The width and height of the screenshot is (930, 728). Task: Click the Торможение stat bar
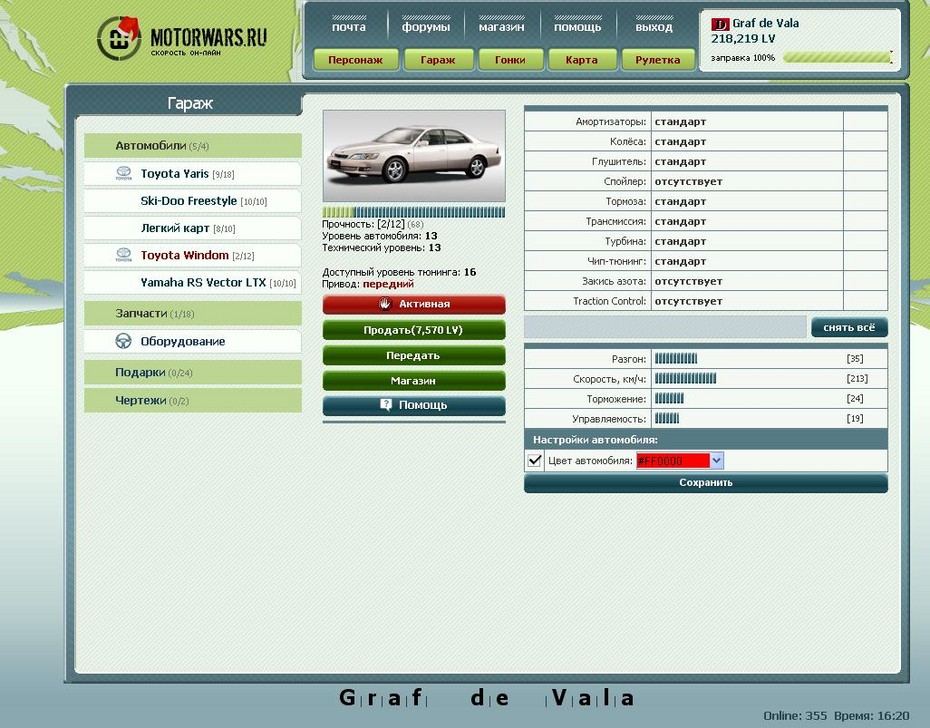click(x=670, y=399)
